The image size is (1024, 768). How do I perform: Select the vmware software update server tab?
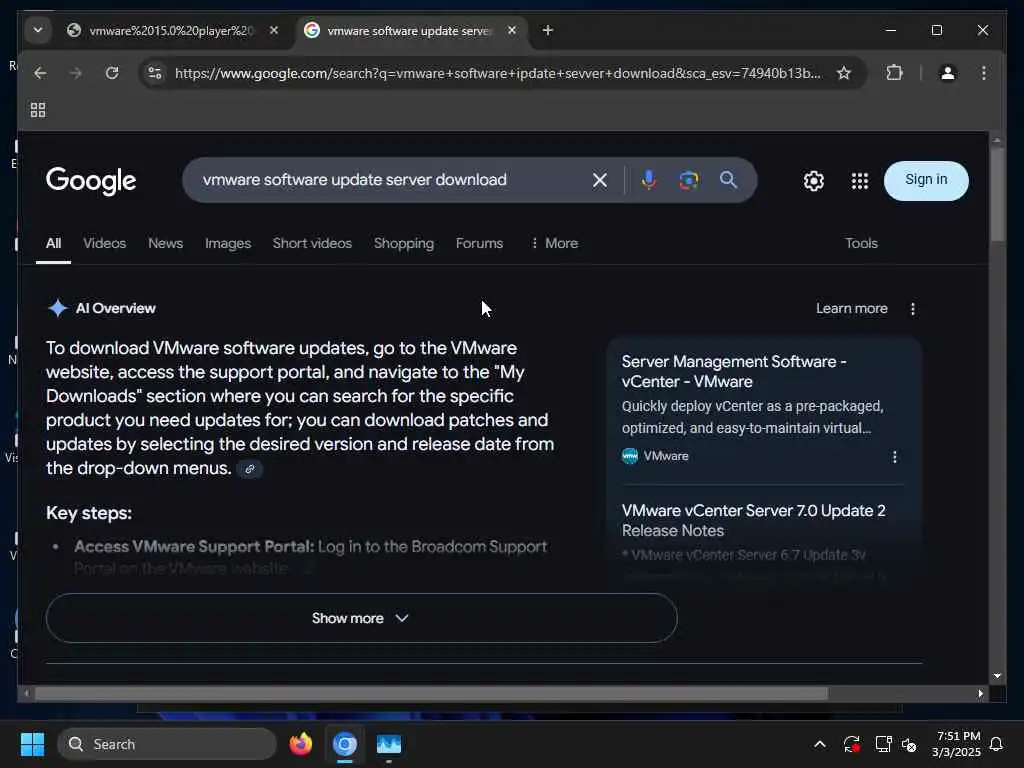click(x=408, y=31)
